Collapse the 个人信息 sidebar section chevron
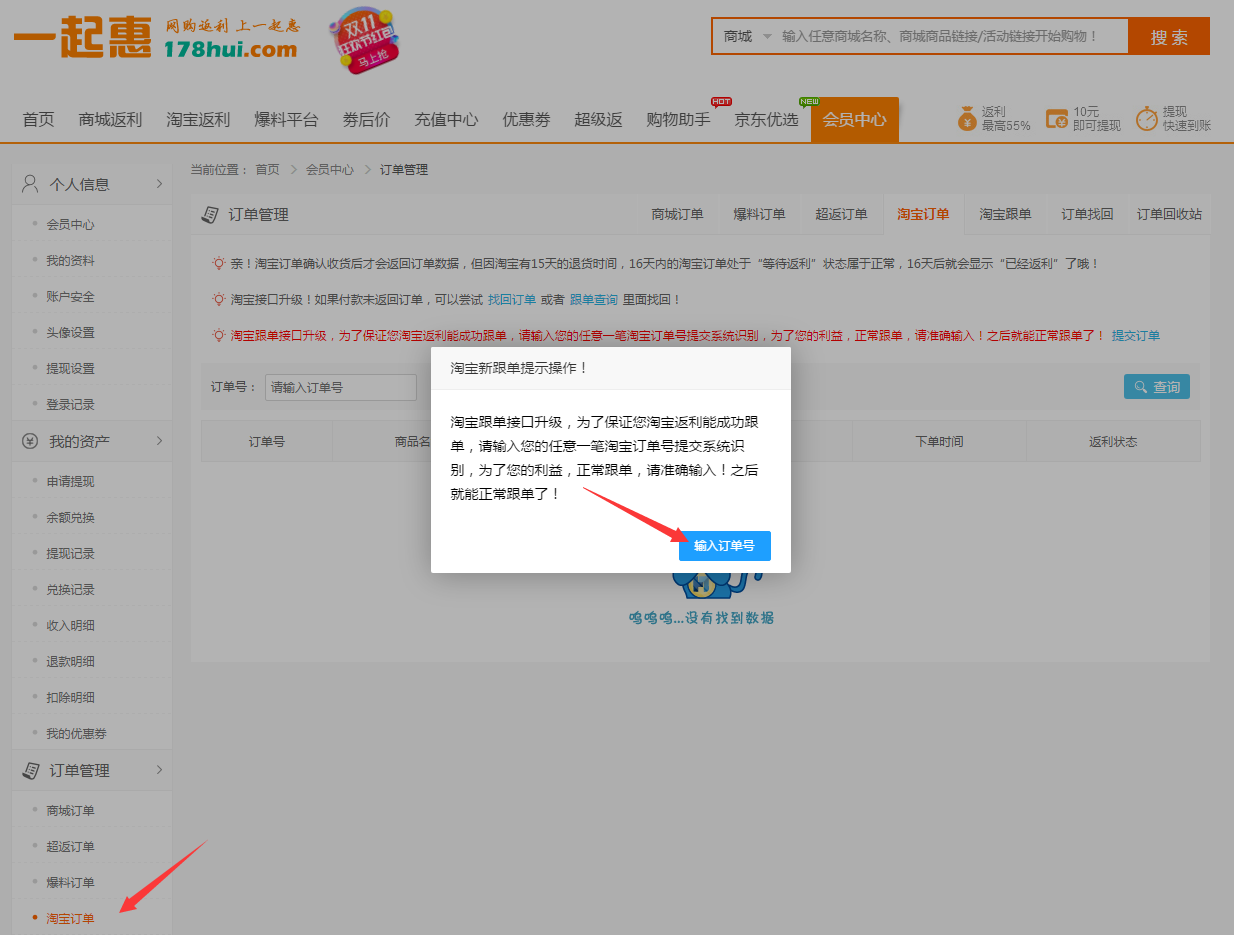The image size is (1234, 935). pyautogui.click(x=159, y=183)
